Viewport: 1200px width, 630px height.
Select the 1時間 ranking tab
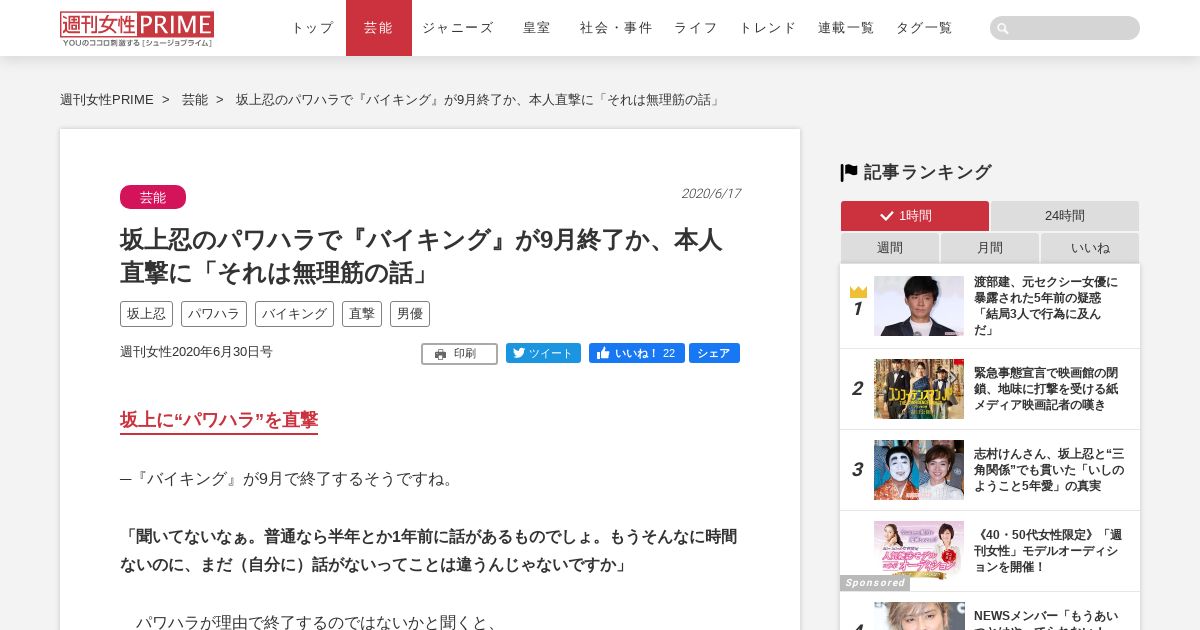(915, 216)
